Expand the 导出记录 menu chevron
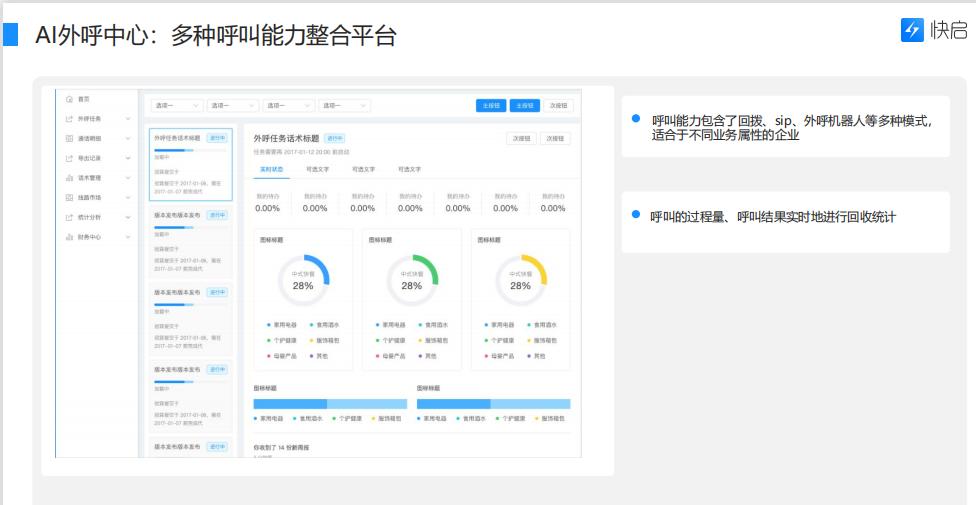 pyautogui.click(x=128, y=158)
